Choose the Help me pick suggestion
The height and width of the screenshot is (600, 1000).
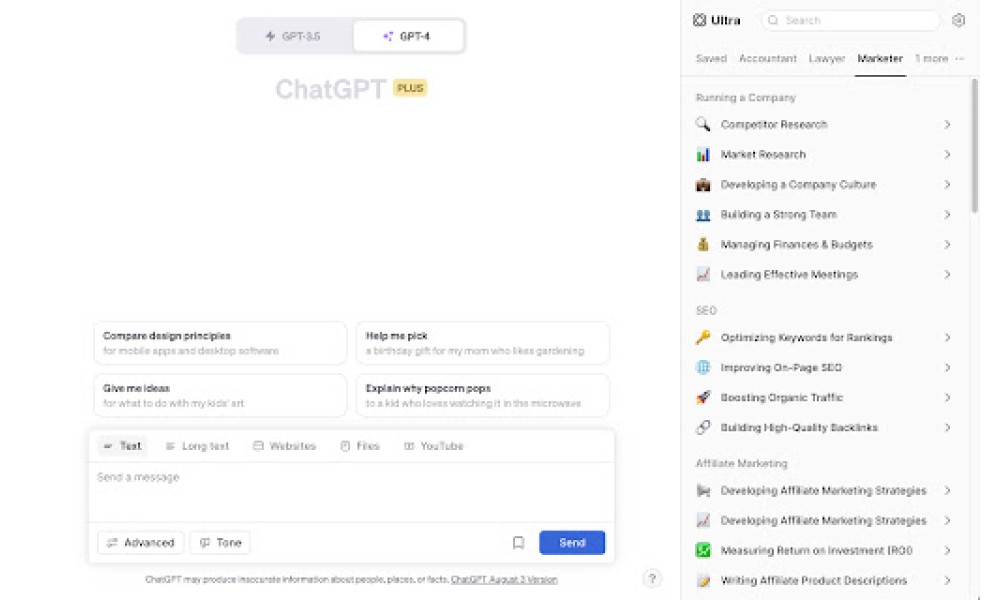483,343
